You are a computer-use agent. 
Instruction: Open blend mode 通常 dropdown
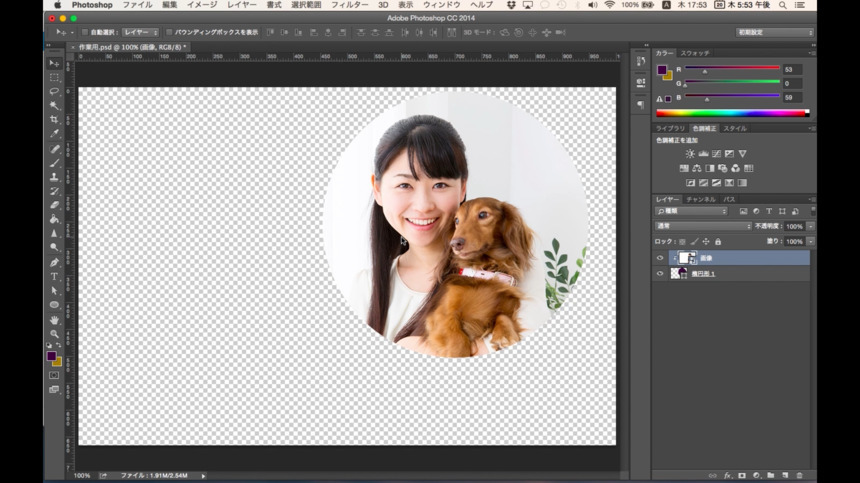[703, 226]
